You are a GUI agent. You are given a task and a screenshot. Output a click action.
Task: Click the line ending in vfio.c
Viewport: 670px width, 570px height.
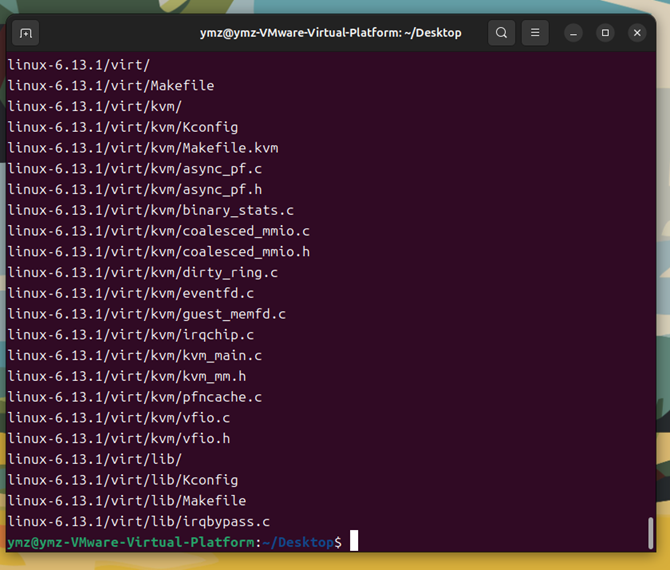point(119,418)
